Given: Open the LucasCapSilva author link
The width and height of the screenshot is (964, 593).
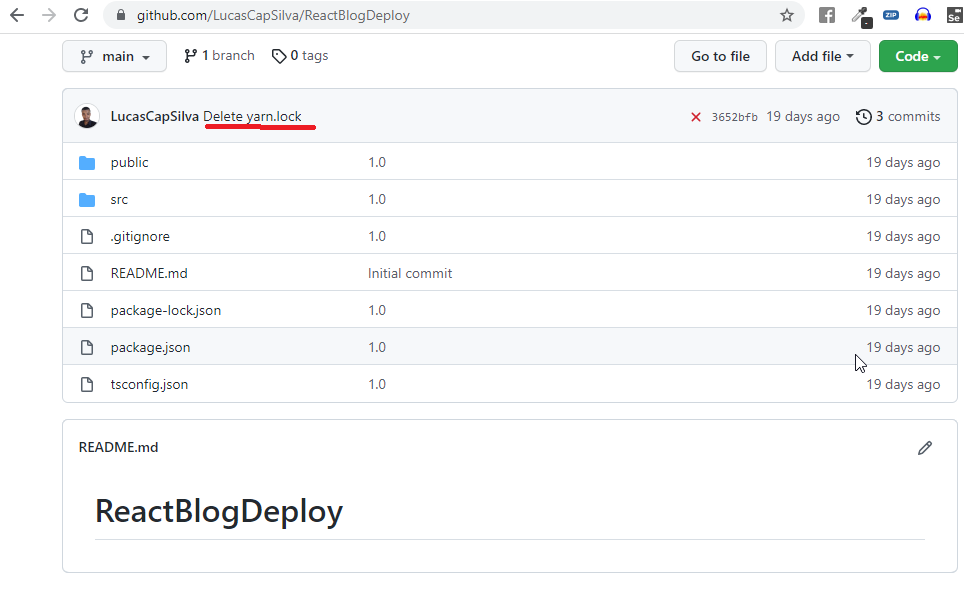Looking at the screenshot, I should pos(154,116).
